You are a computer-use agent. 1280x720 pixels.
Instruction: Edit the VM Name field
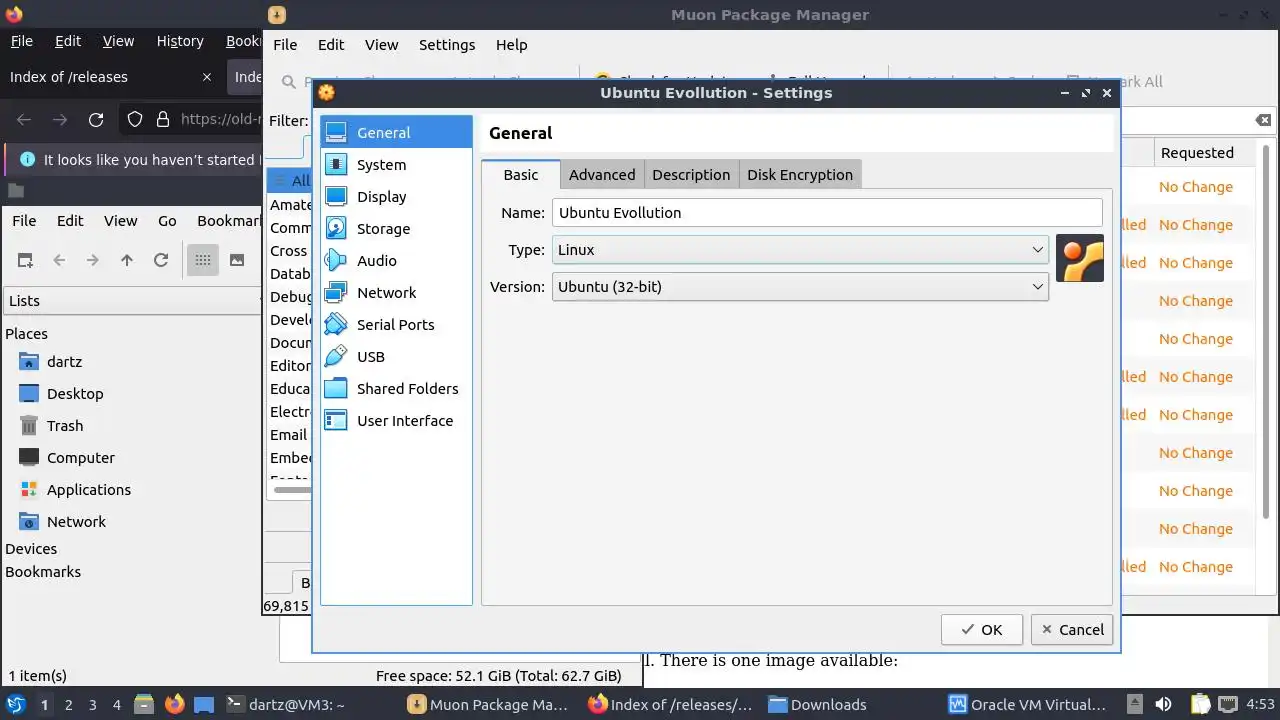827,212
